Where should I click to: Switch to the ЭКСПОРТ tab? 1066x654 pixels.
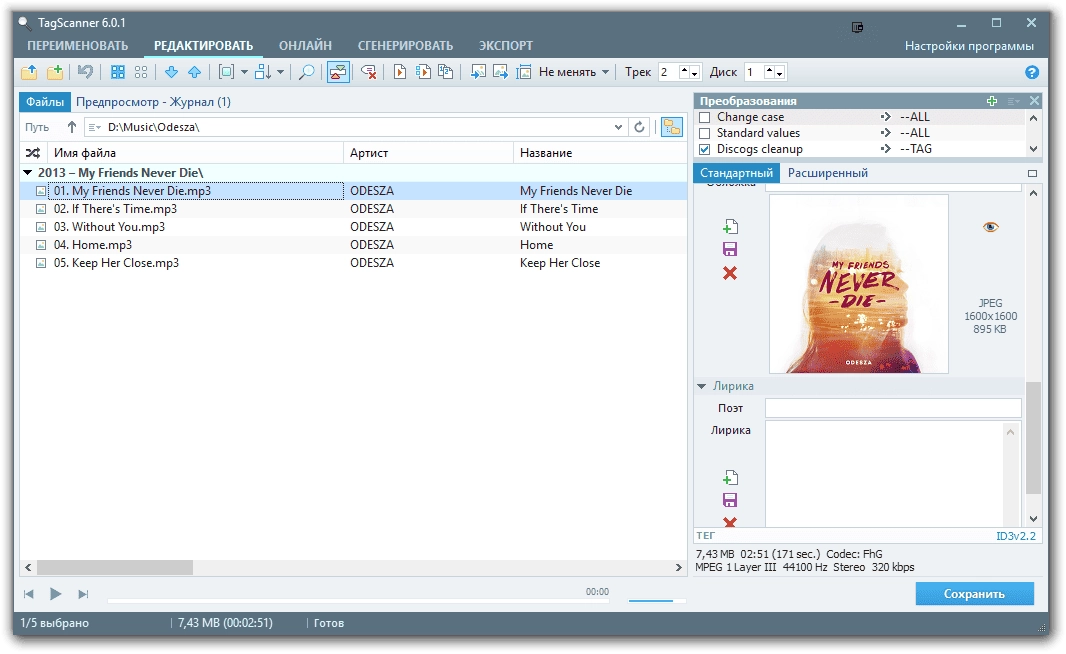tap(506, 46)
